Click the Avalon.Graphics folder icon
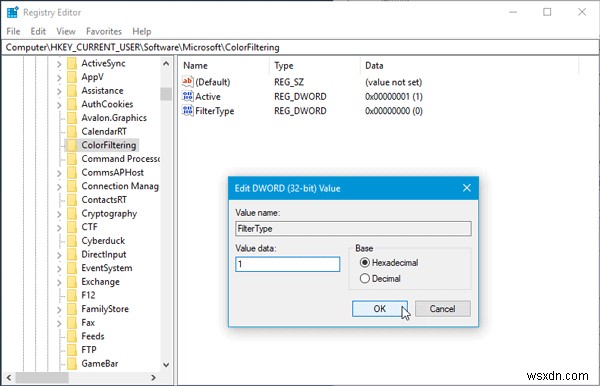The height and width of the screenshot is (386, 600). [x=72, y=118]
